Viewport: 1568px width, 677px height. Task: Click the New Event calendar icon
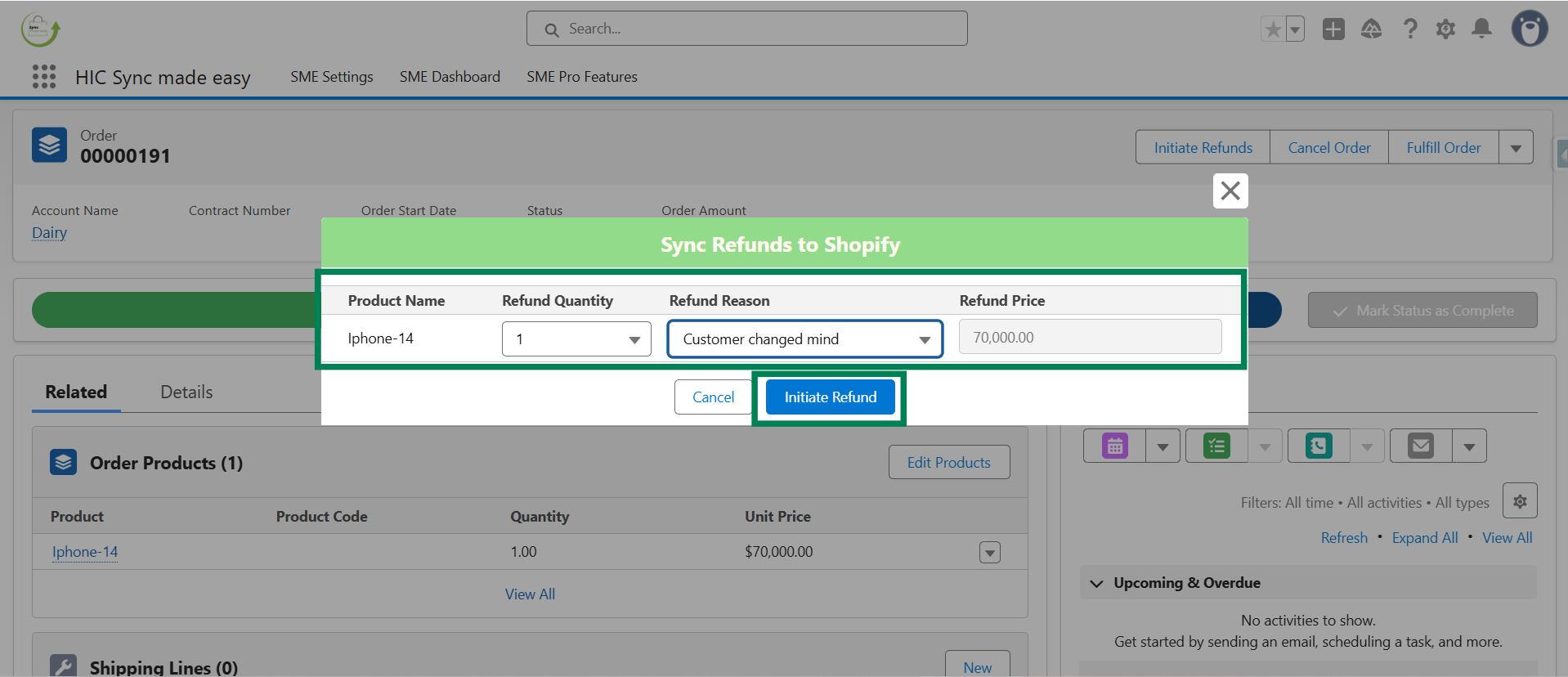click(x=1115, y=446)
